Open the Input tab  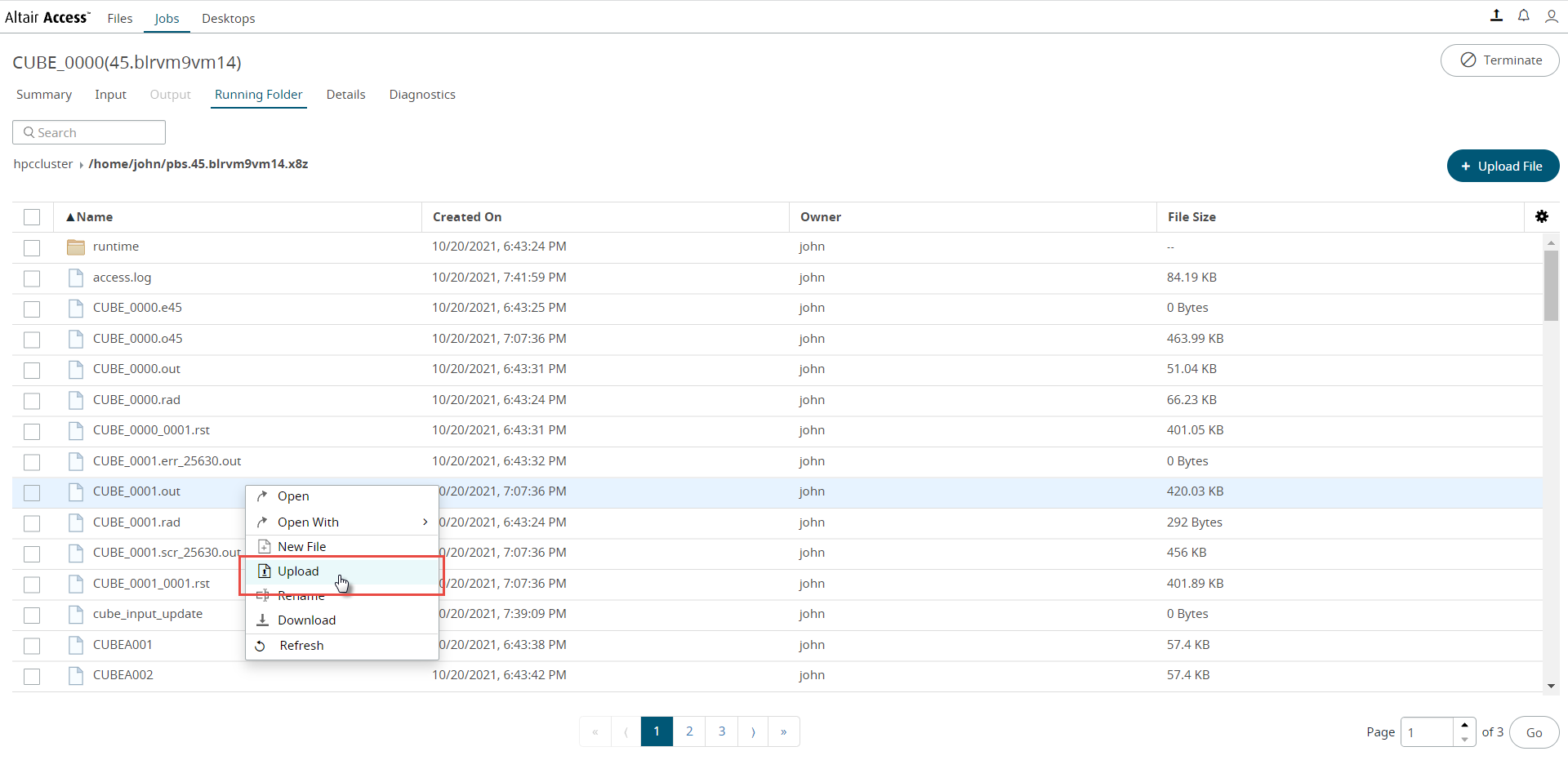tap(110, 95)
